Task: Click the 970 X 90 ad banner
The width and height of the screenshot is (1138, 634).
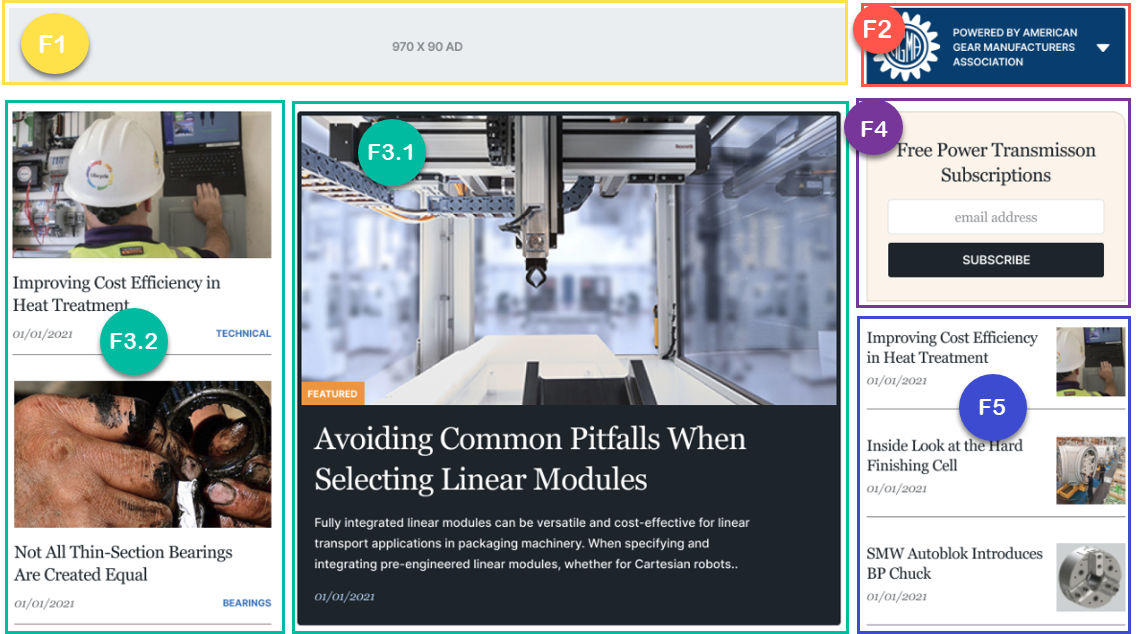Action: click(425, 45)
